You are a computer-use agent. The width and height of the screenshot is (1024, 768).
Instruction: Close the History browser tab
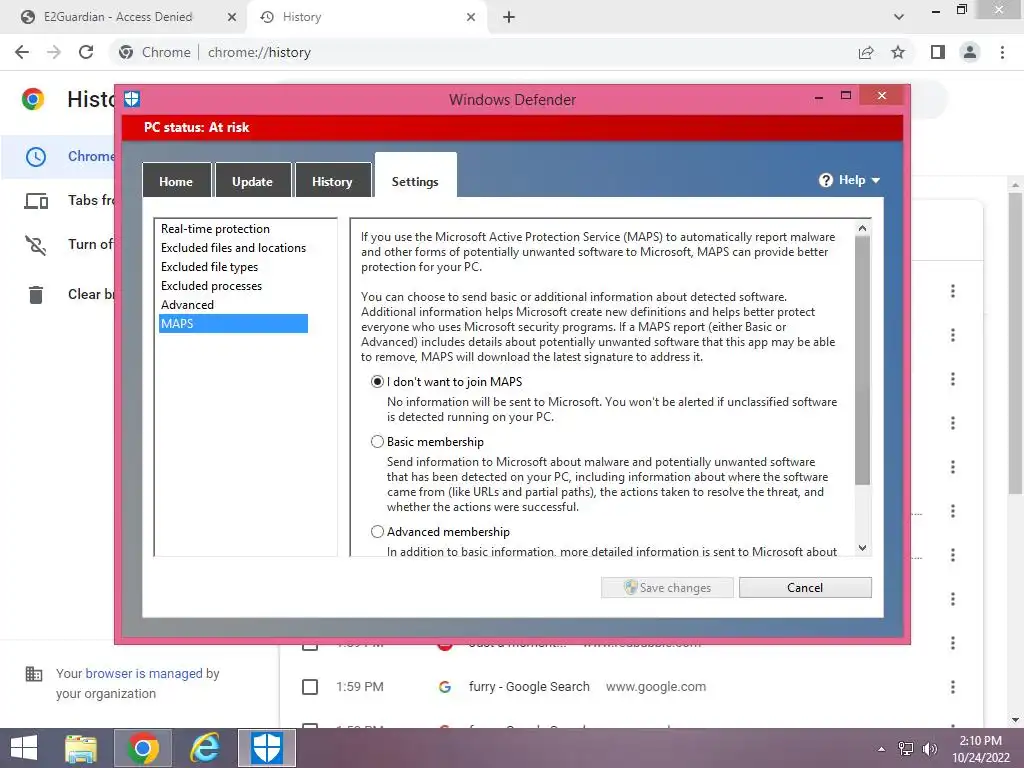pyautogui.click(x=471, y=17)
